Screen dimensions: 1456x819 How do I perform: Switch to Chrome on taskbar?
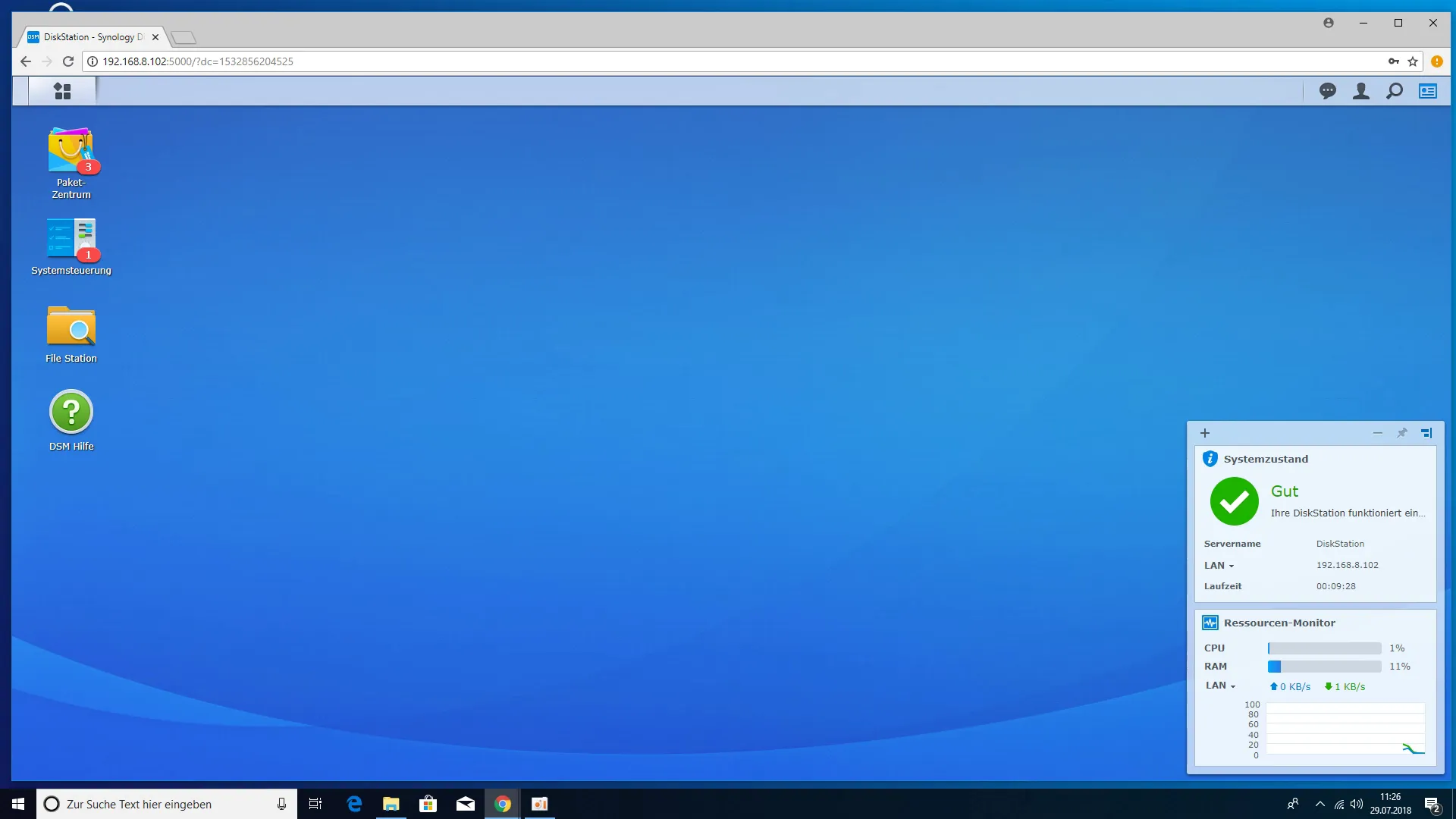503,804
